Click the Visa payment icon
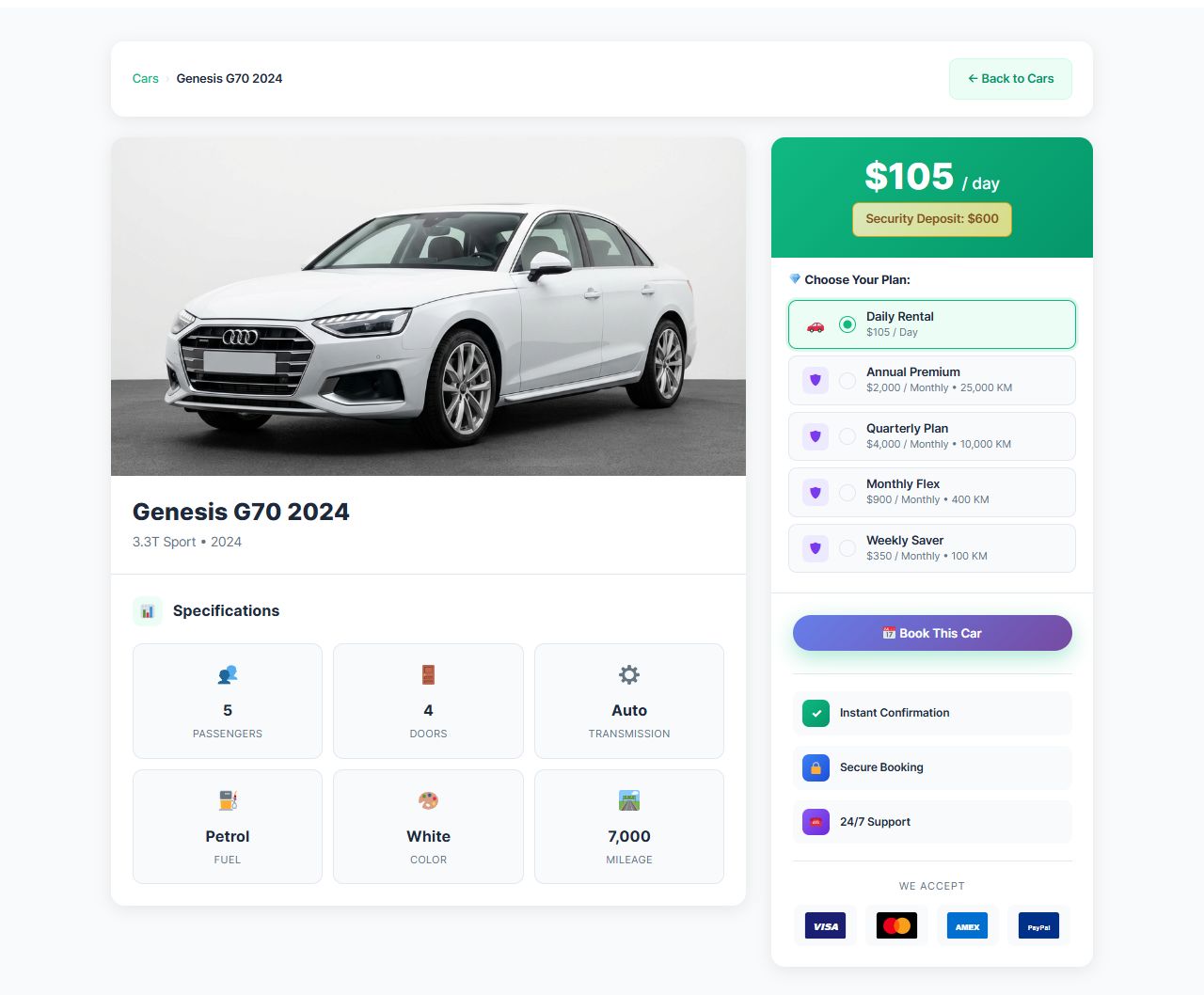The width and height of the screenshot is (1204, 995). tap(826, 926)
